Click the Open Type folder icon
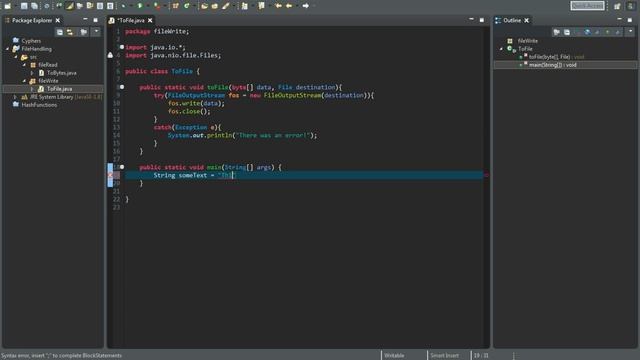Image resolution: width=640 pixels, height=360 pixels. tap(204, 6)
